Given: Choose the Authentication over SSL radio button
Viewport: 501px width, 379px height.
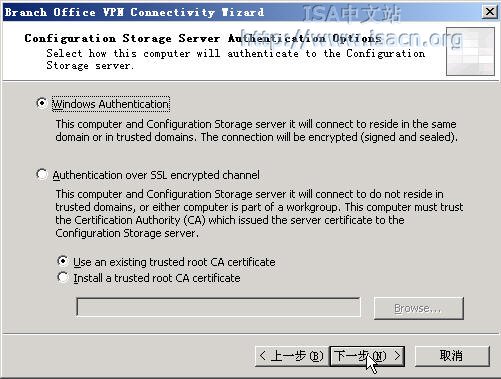Looking at the screenshot, I should point(42,174).
